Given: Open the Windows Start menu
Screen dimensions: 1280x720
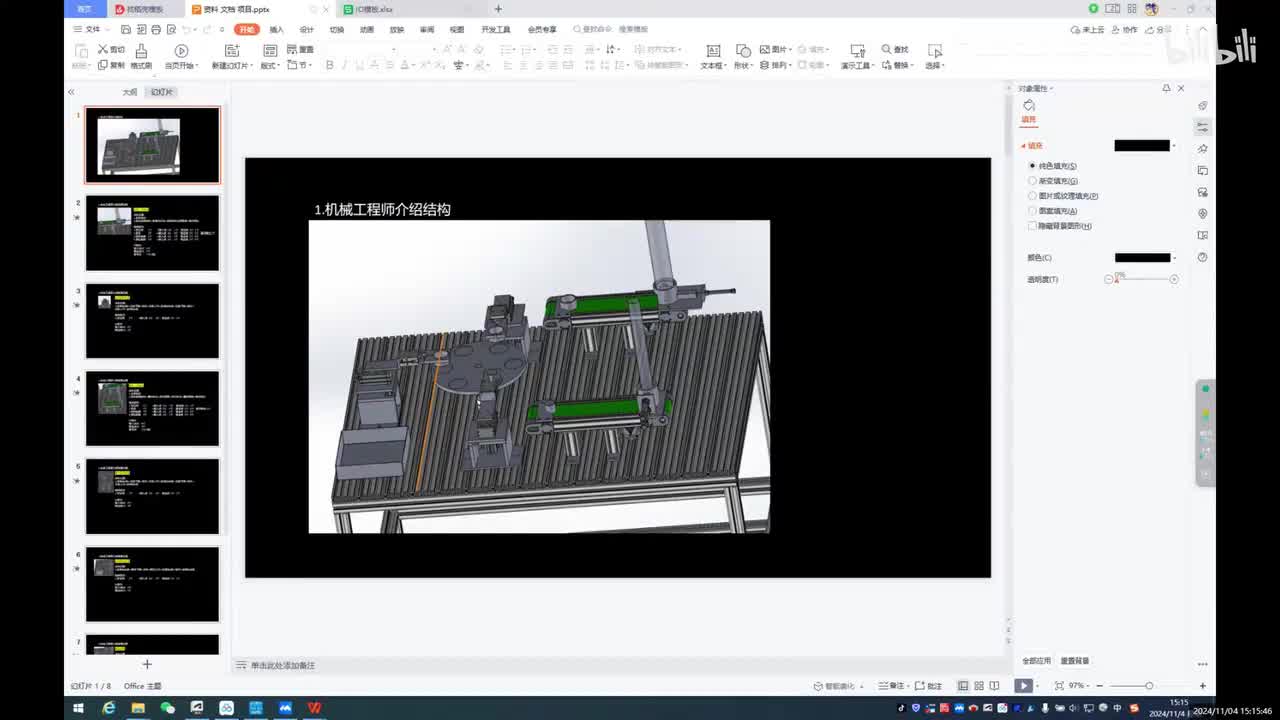Looking at the screenshot, I should tap(78, 708).
